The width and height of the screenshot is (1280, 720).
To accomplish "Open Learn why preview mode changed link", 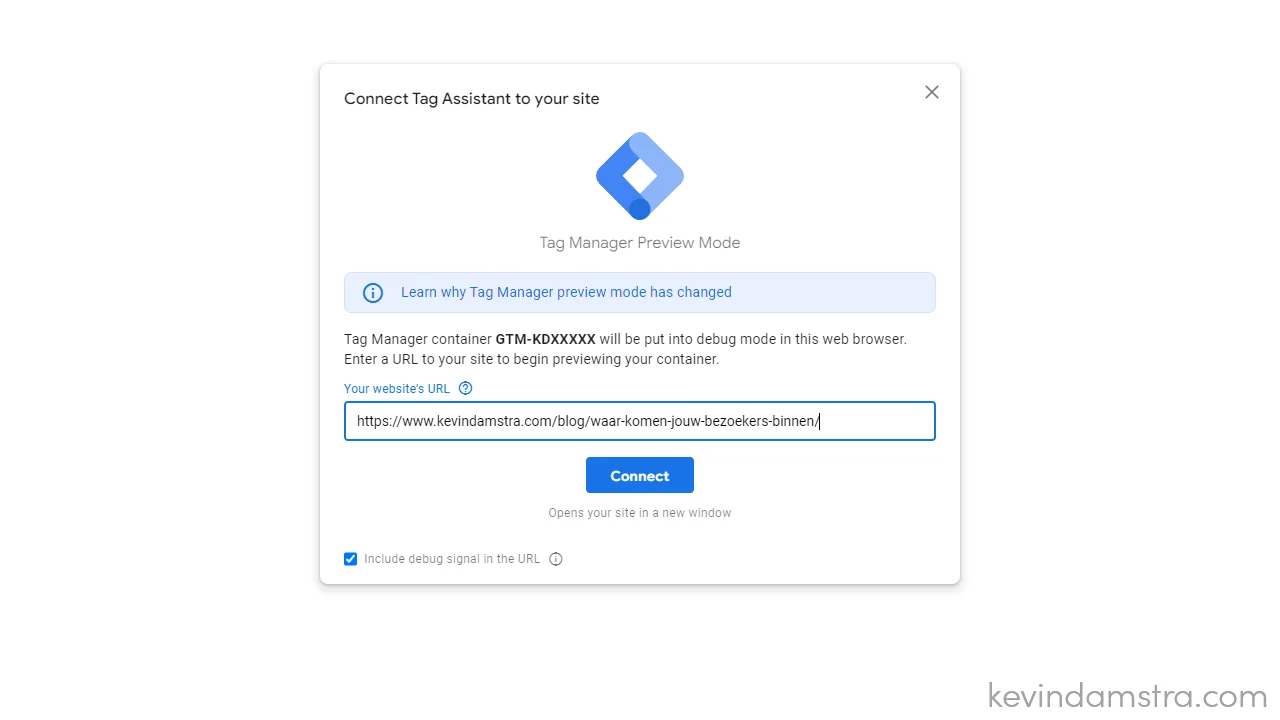I will coord(566,292).
